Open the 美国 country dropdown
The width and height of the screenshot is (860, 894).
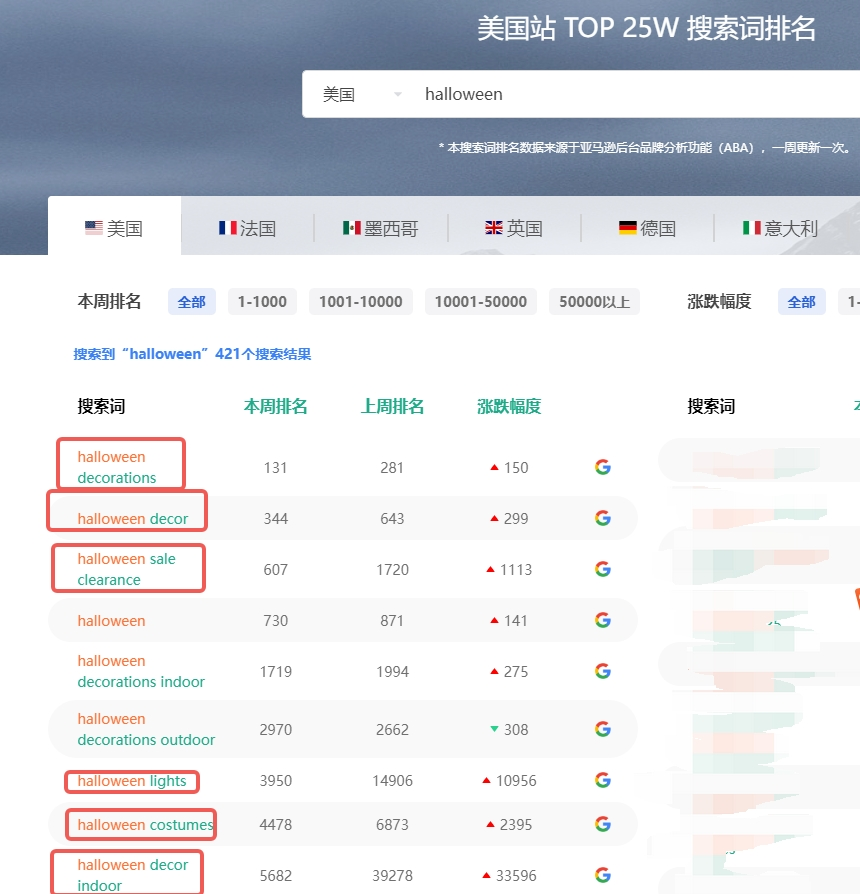coord(361,95)
